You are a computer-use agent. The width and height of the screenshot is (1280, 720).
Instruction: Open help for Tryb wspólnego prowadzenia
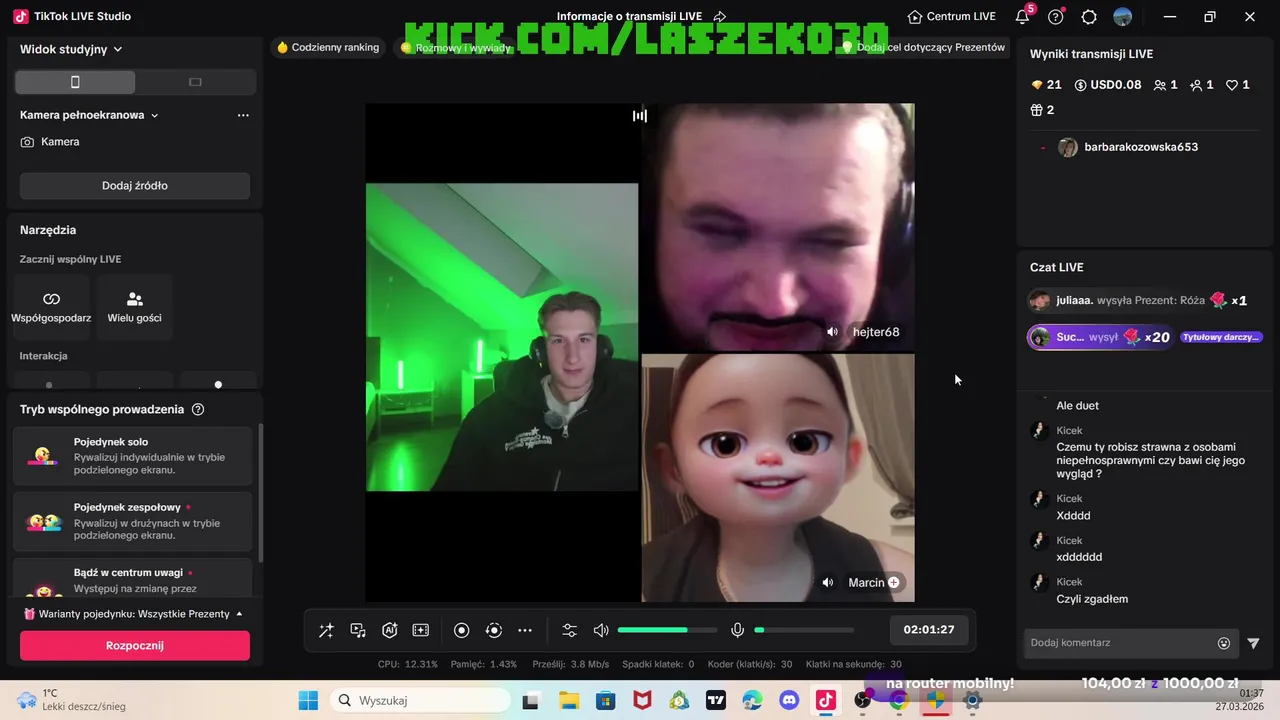click(x=198, y=409)
